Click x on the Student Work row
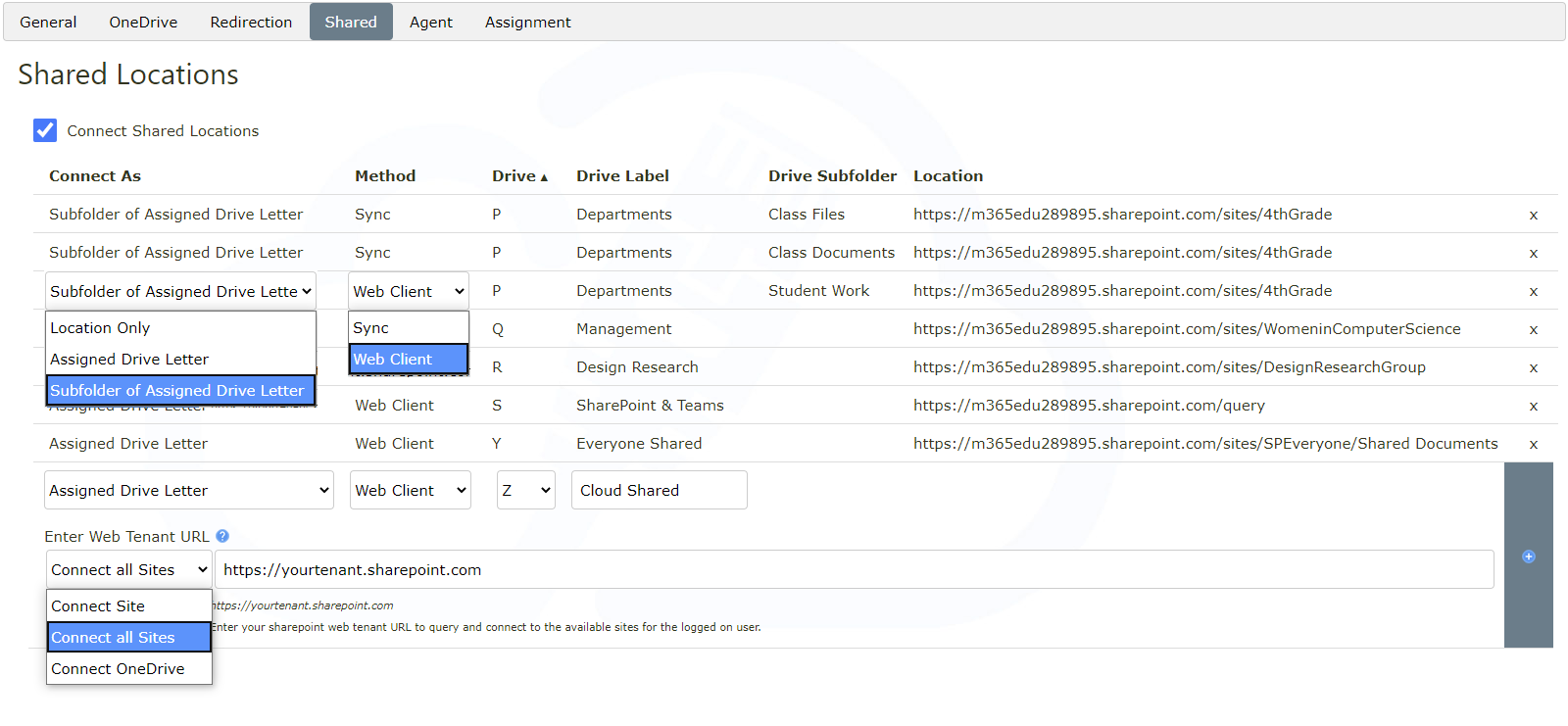This screenshot has width=1568, height=726. 1533,291
